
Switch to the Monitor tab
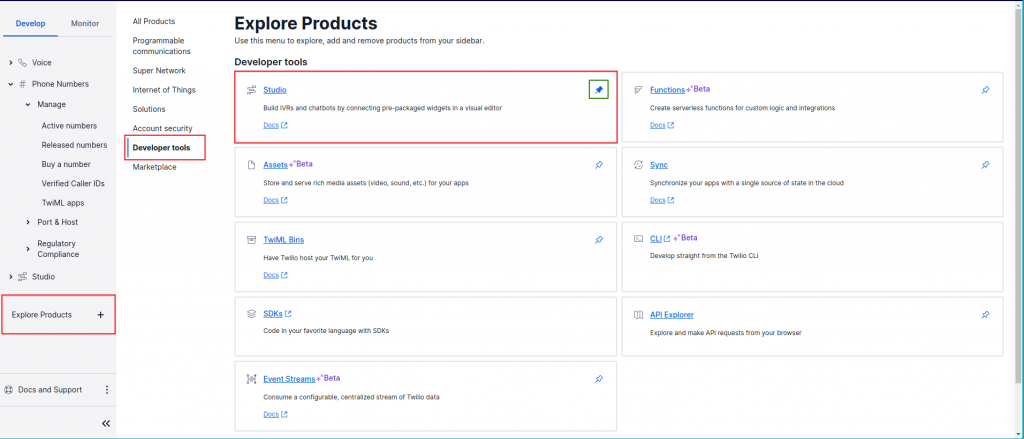pyautogui.click(x=85, y=24)
